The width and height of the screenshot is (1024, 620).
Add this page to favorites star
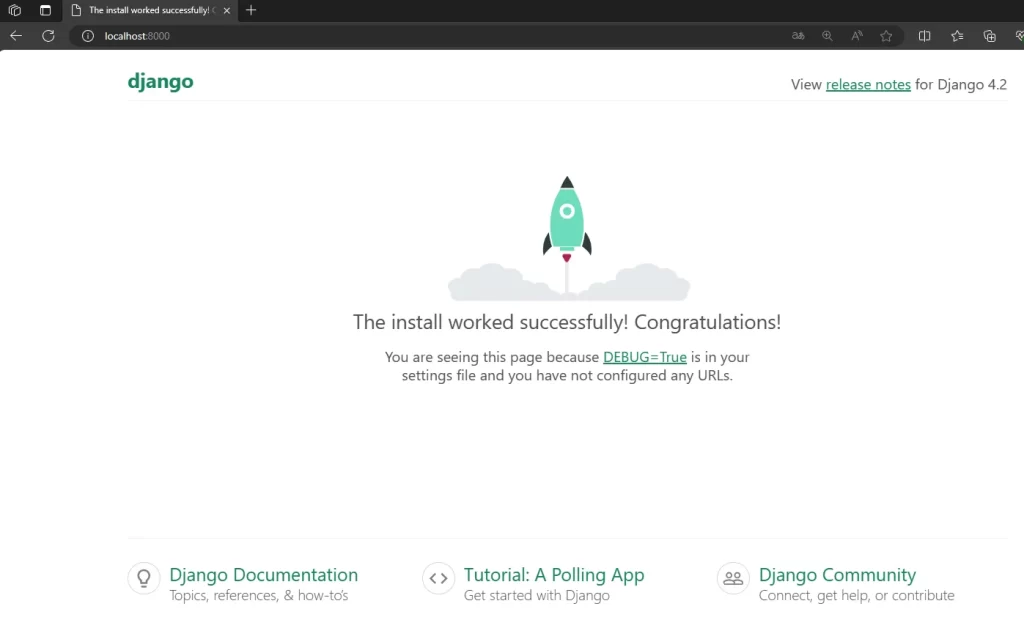coord(886,36)
